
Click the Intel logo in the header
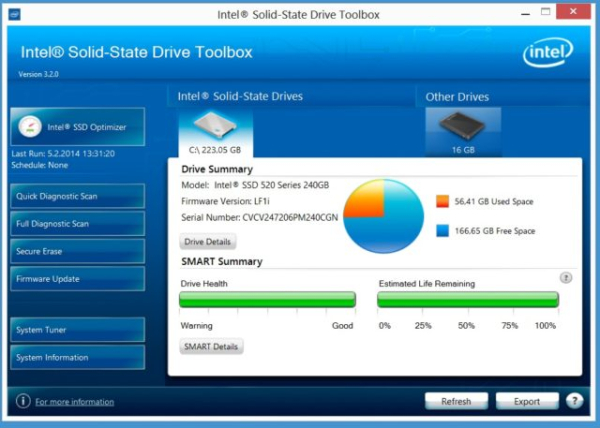[548, 52]
